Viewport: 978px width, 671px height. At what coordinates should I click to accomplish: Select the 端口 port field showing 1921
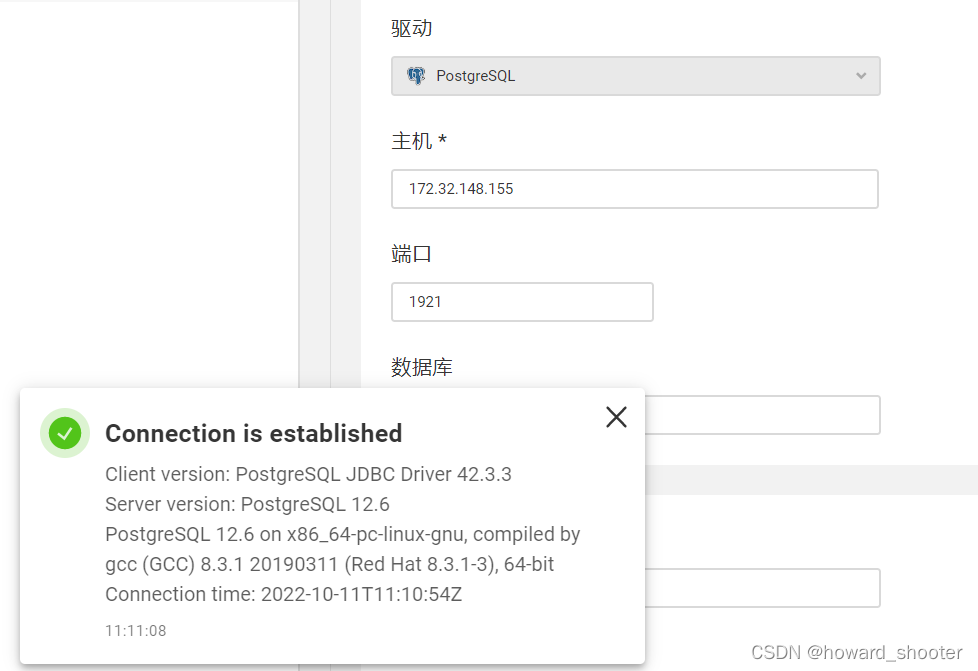point(522,301)
